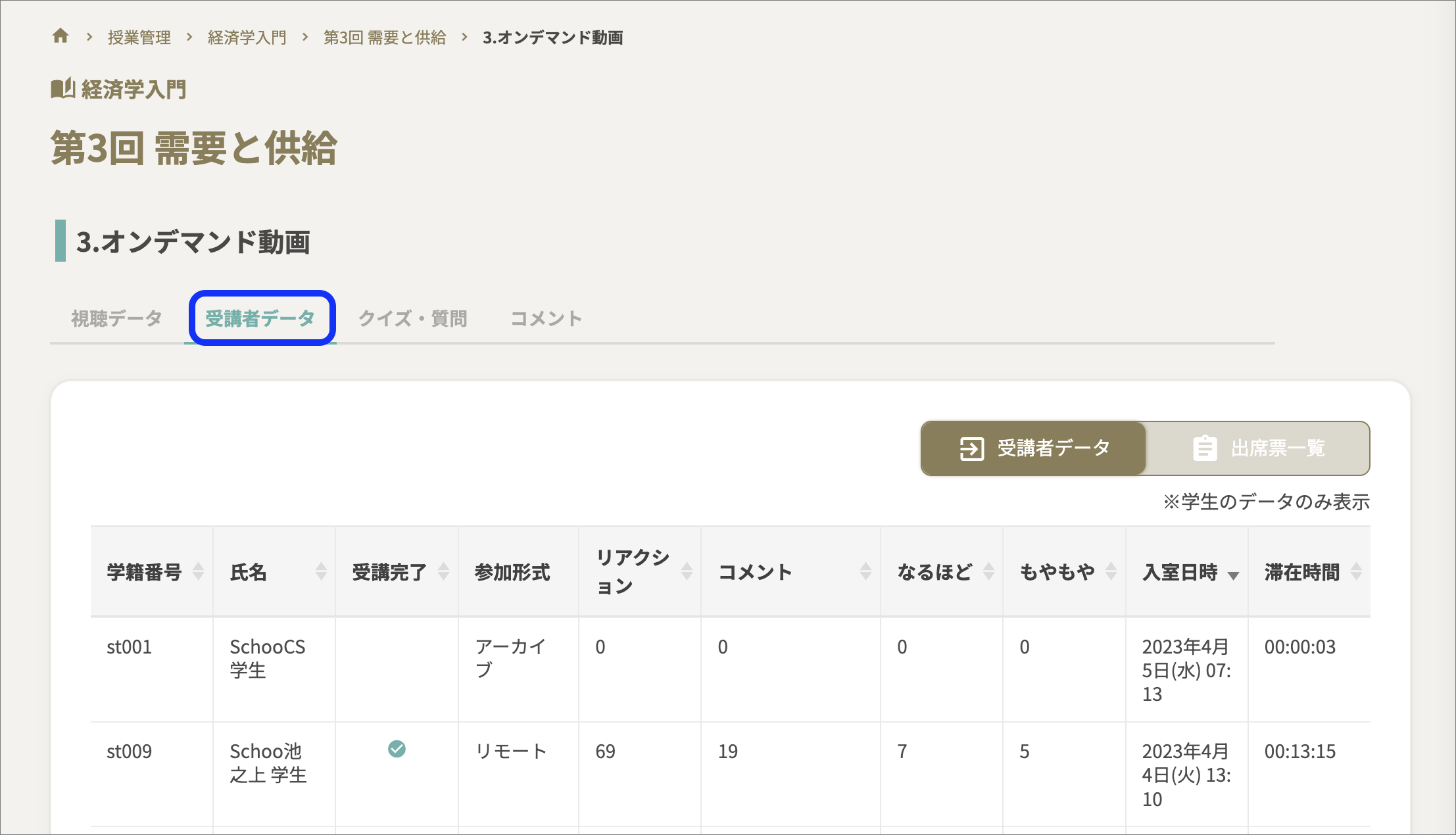Switch to 出席票一覧 view
This screenshot has height=835, width=1456.
[x=1257, y=448]
